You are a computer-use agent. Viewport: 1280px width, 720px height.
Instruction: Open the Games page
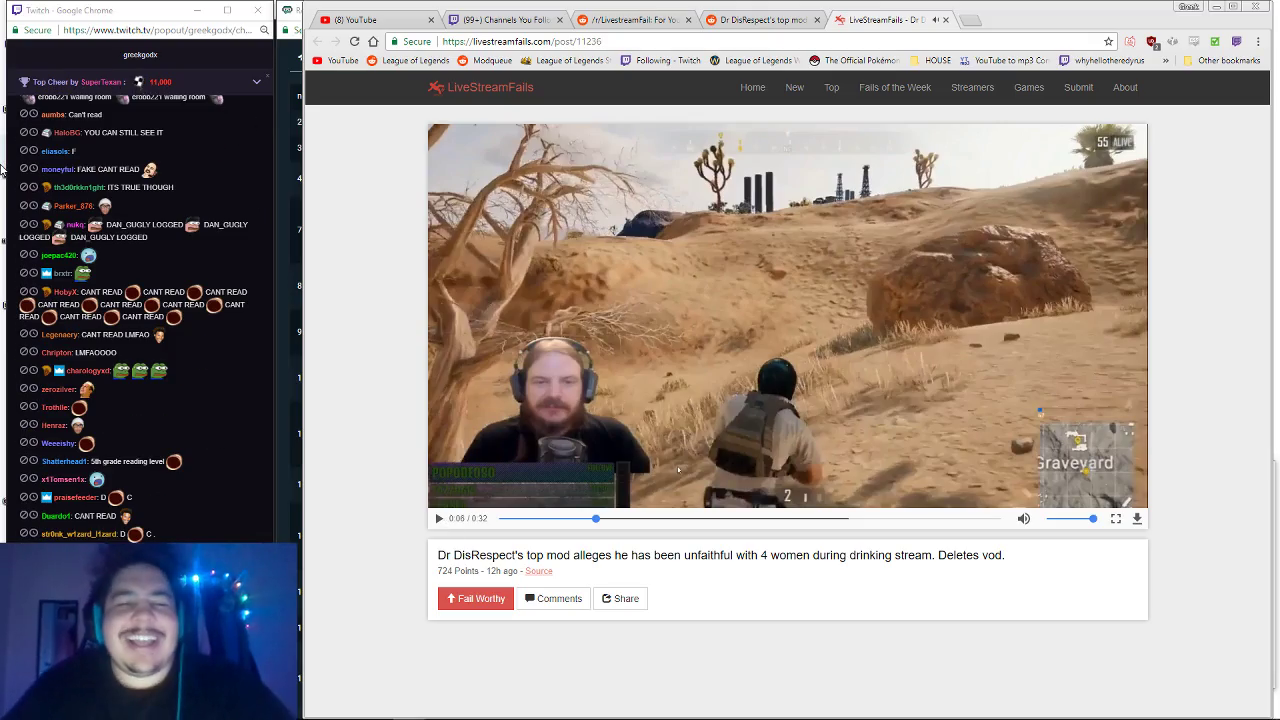coord(1029,87)
